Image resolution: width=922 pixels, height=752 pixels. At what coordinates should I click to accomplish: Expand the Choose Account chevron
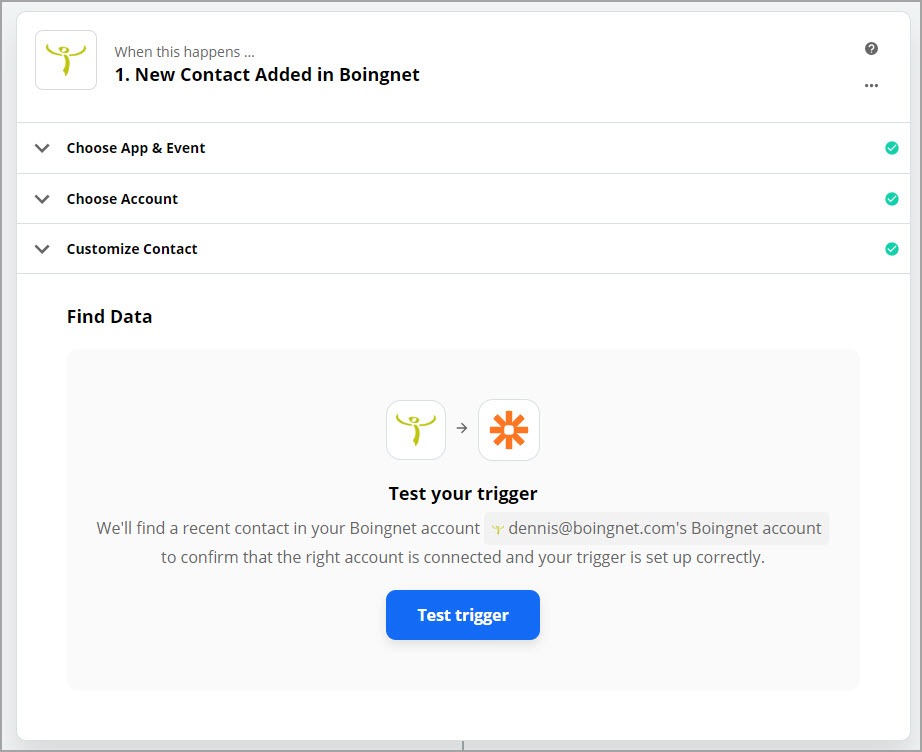[42, 199]
